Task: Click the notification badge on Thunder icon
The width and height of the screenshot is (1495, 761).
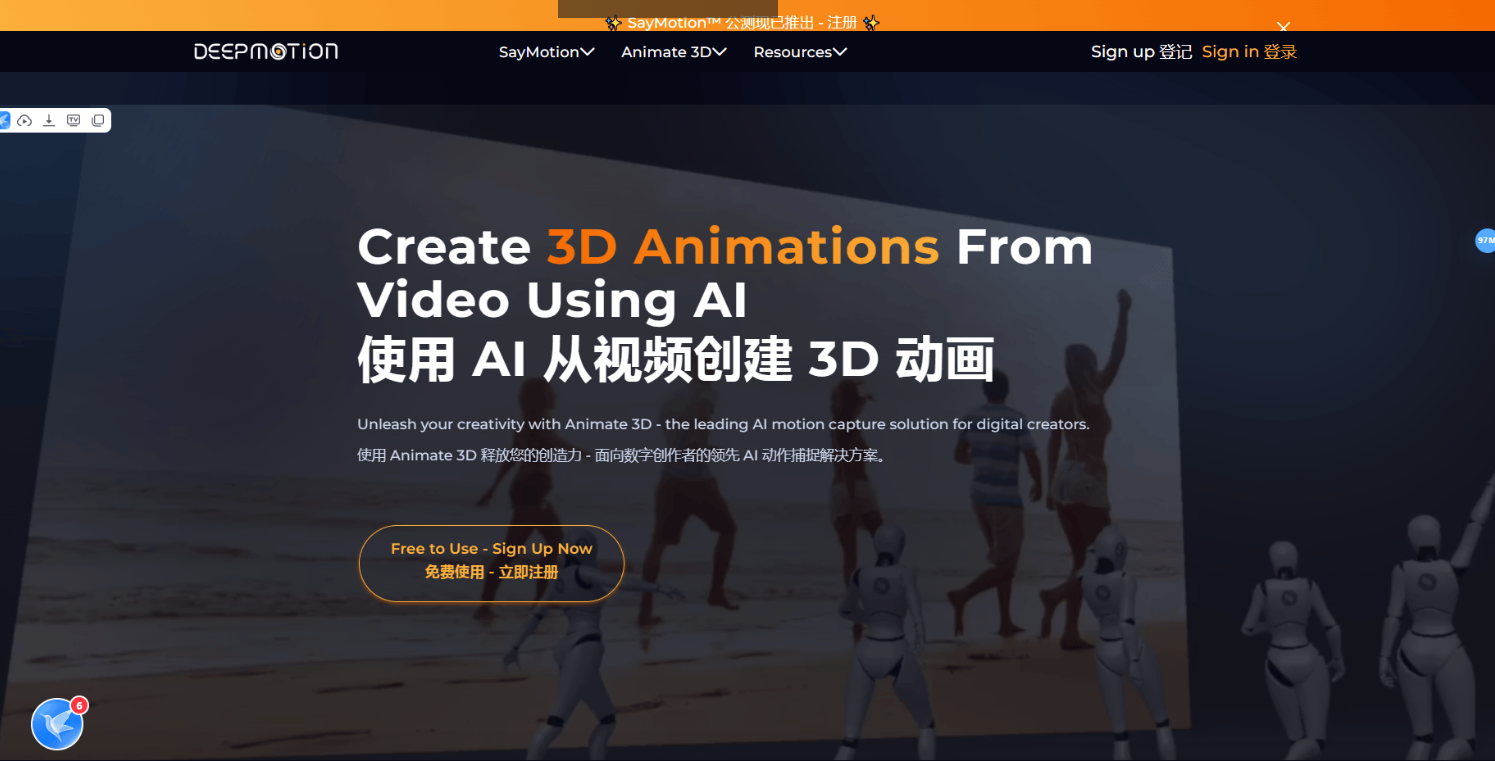Action: point(78,705)
